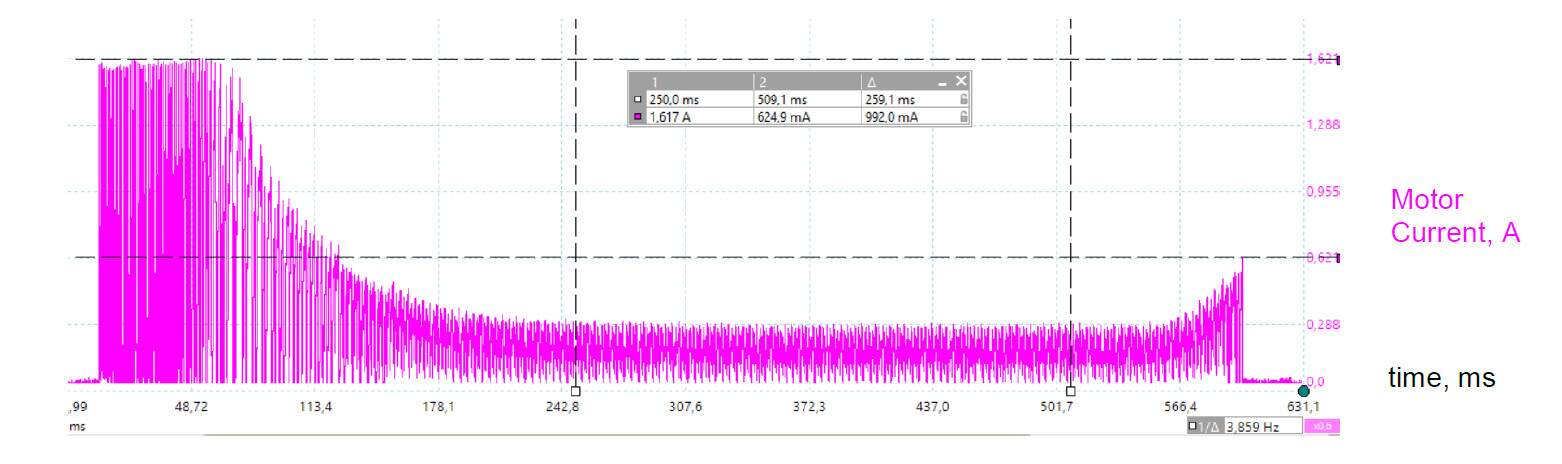Close the ruler measurements legend
The image size is (1562, 464).
[x=961, y=81]
